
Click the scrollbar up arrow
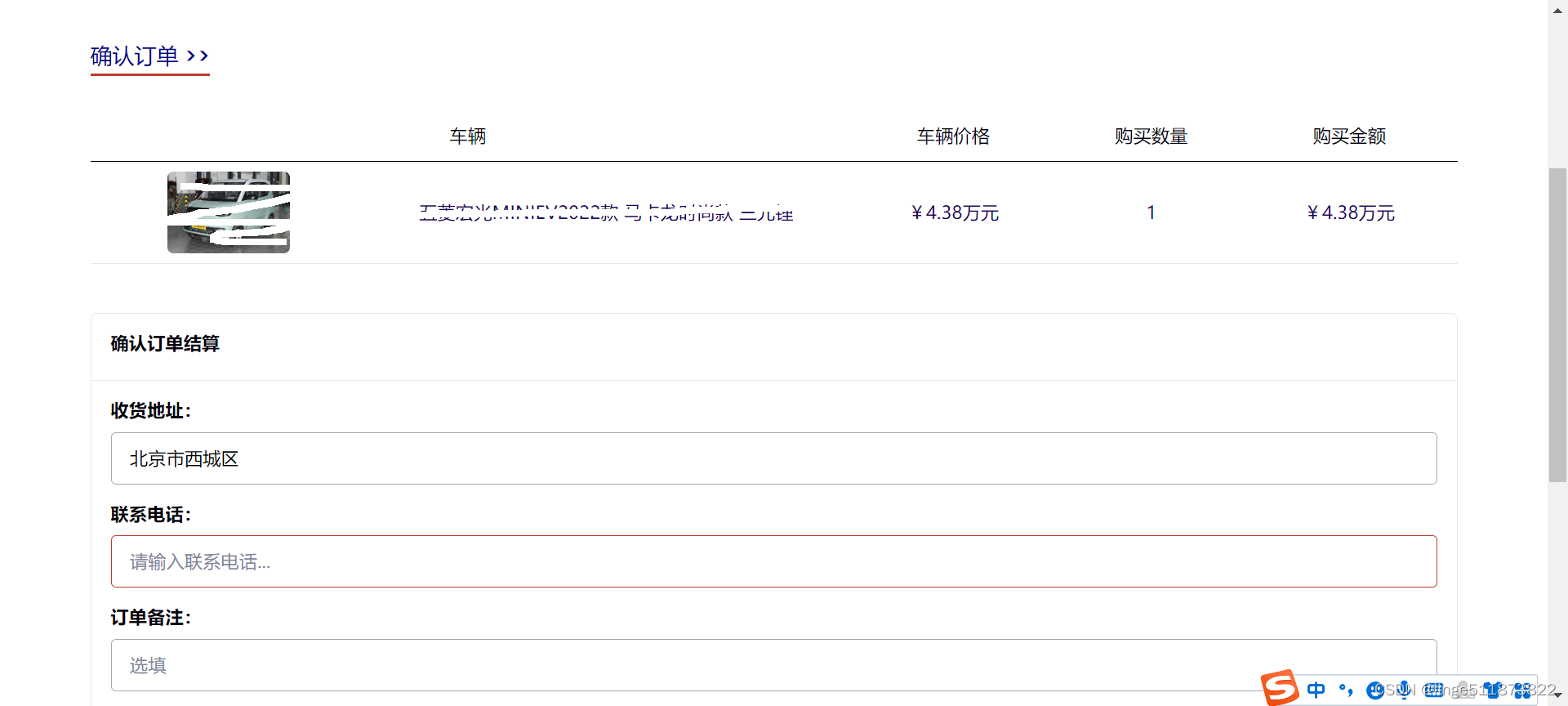coord(1557,10)
